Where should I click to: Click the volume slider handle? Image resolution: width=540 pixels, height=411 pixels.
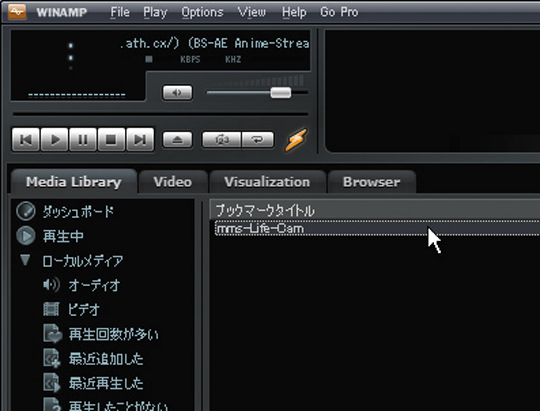click(281, 93)
